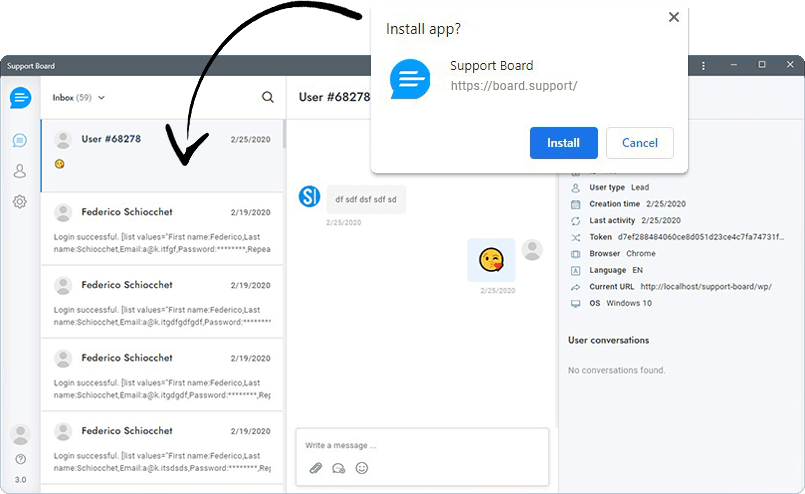The image size is (805, 494).
Task: Click into the Write a message field
Action: 422,445
